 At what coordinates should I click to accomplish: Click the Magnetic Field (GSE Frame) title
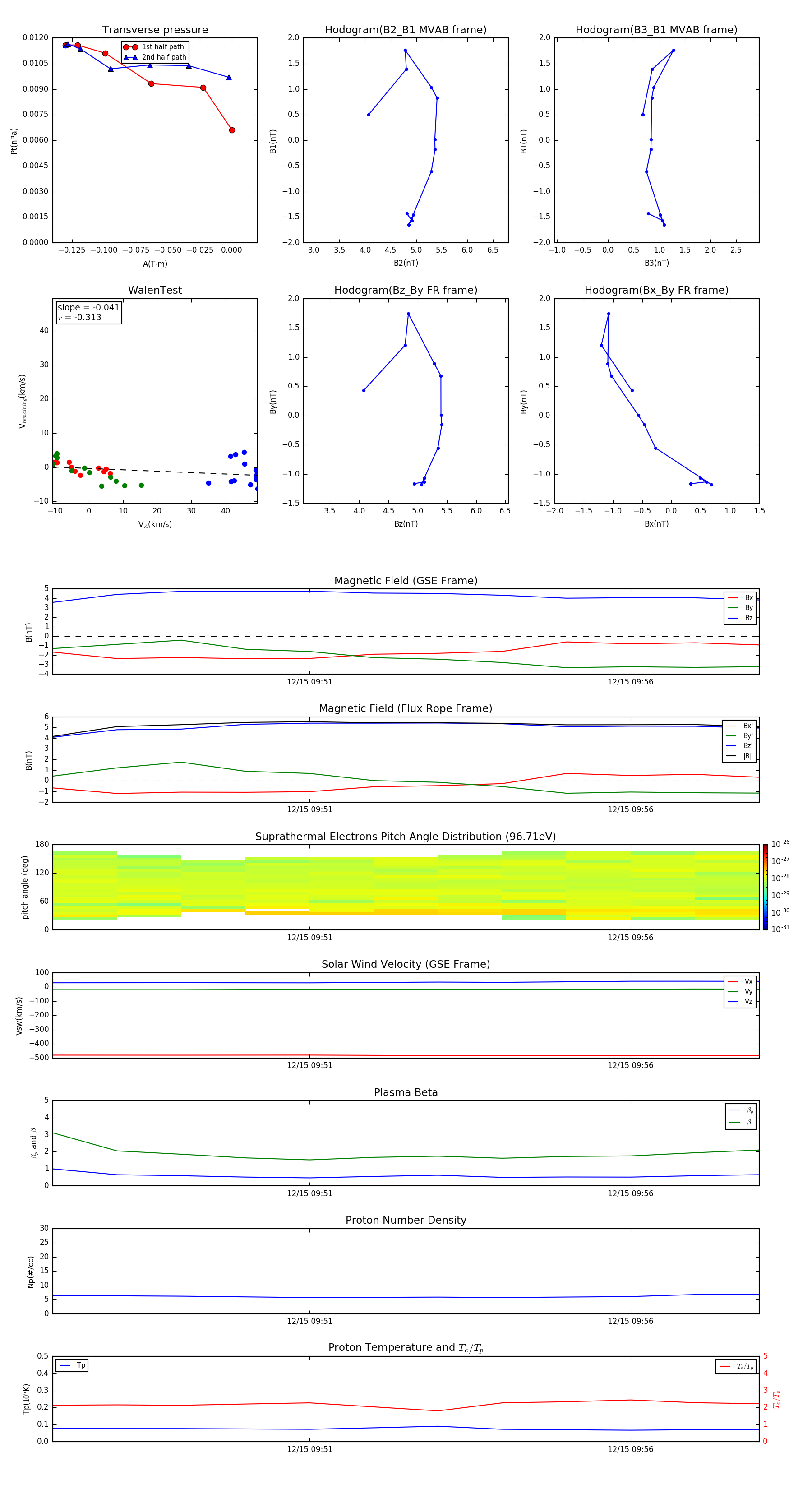(x=406, y=581)
